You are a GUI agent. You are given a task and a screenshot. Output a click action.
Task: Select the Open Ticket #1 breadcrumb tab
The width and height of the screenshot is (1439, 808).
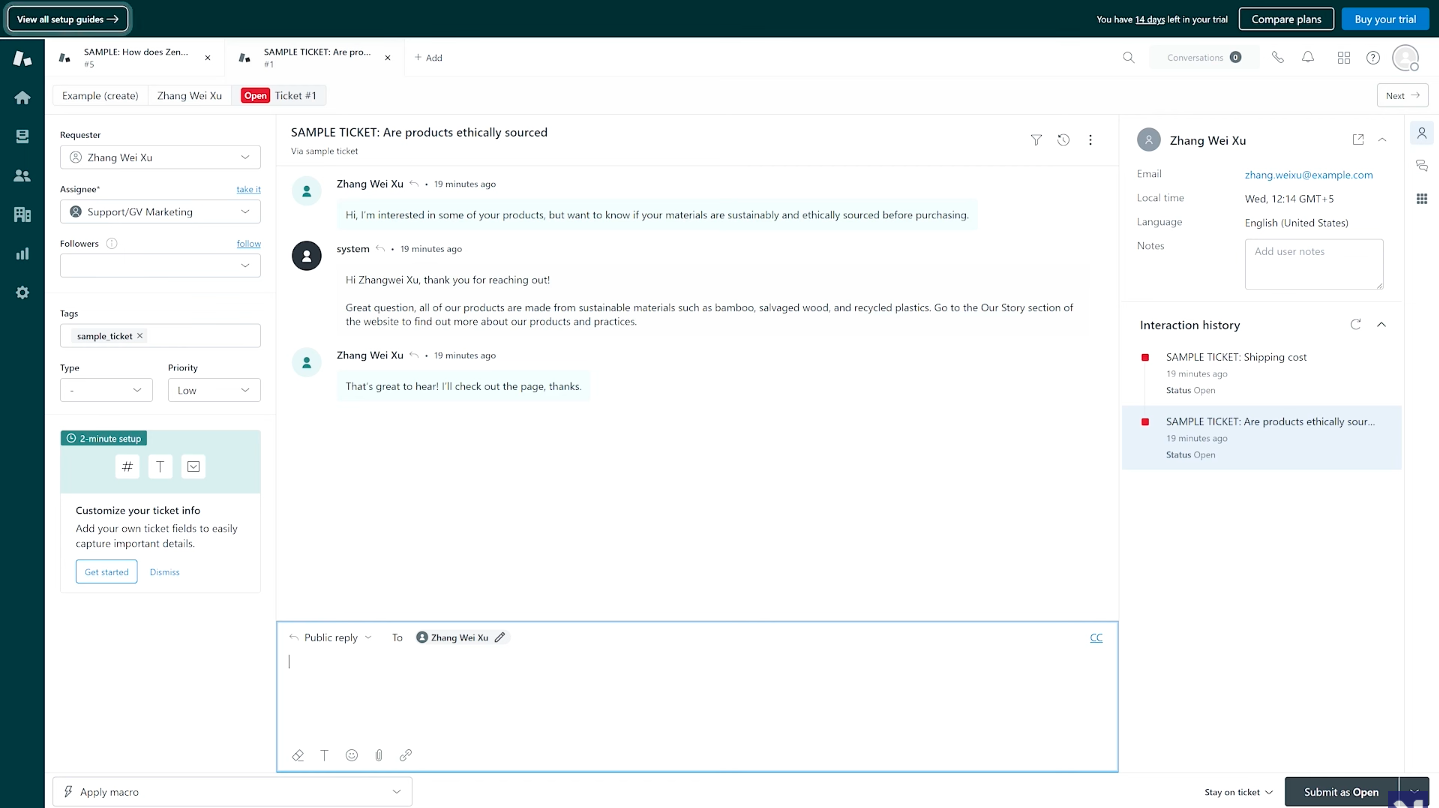(x=279, y=96)
